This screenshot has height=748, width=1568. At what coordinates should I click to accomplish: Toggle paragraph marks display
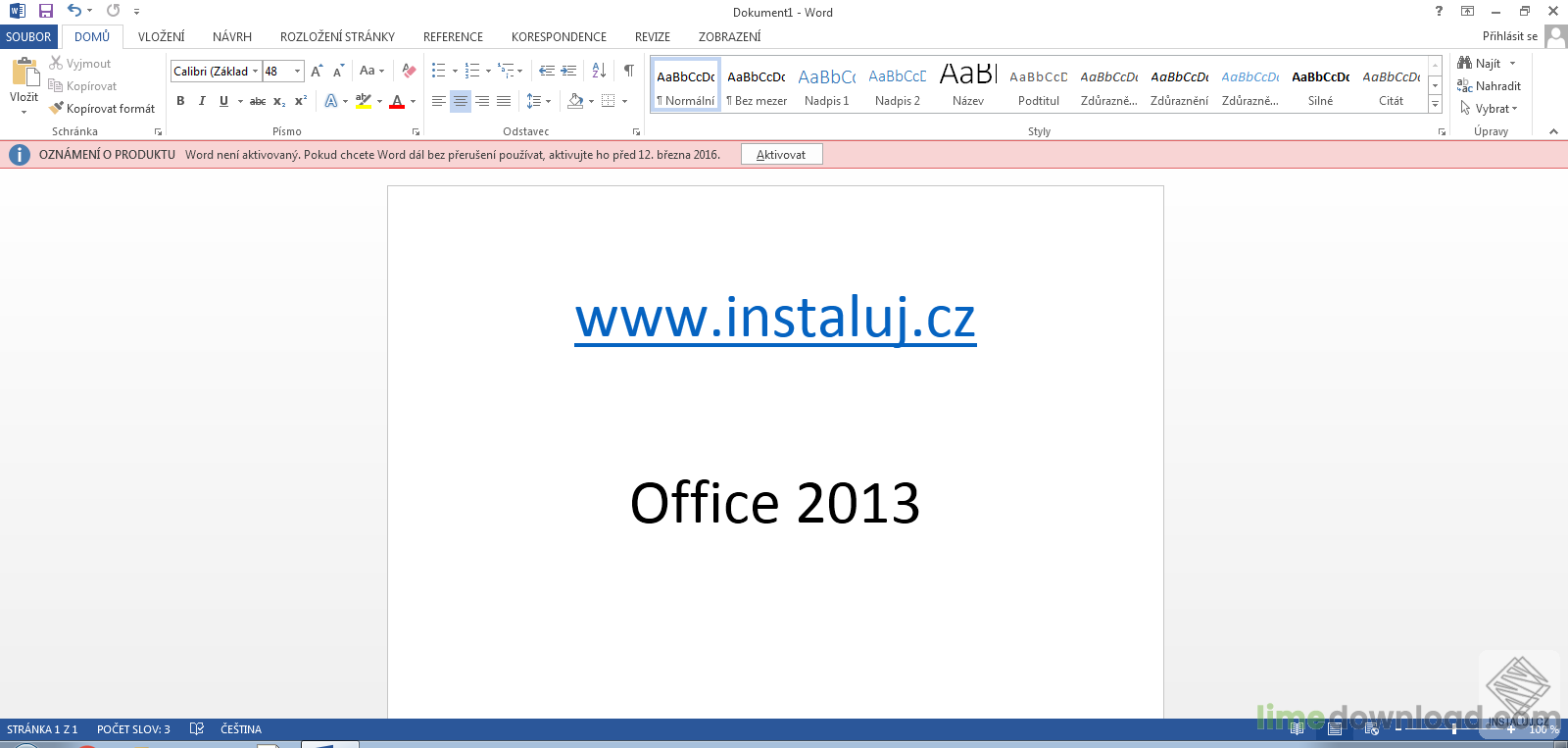click(x=629, y=71)
